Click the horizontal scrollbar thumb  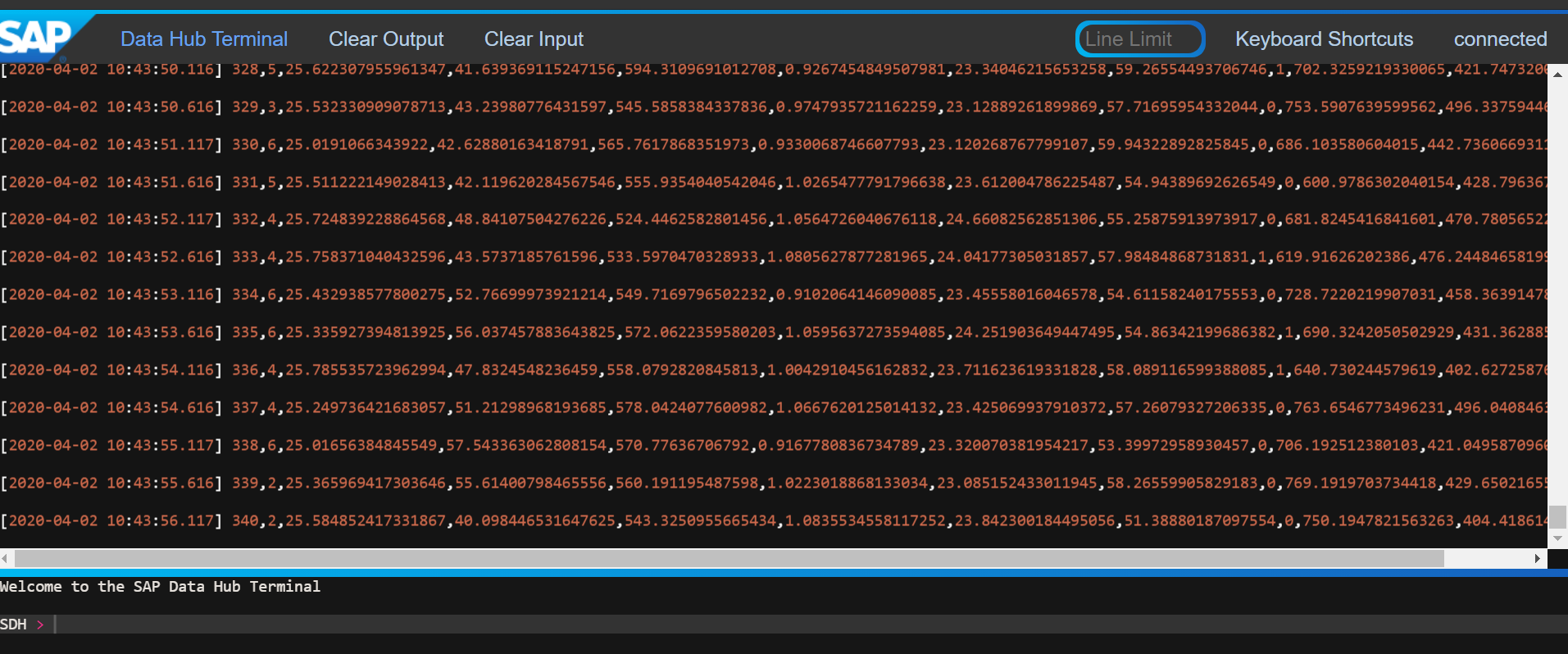(x=729, y=558)
